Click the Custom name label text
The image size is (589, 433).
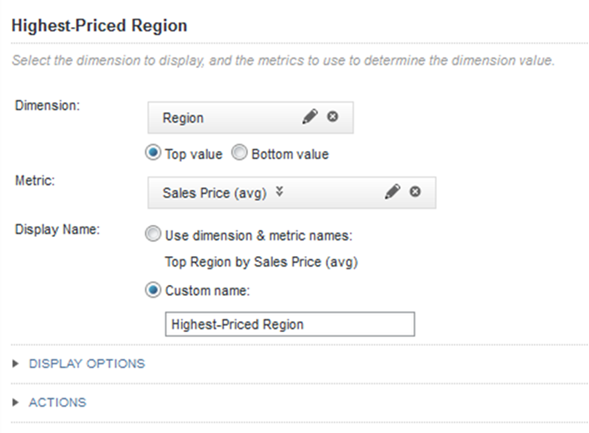(207, 291)
